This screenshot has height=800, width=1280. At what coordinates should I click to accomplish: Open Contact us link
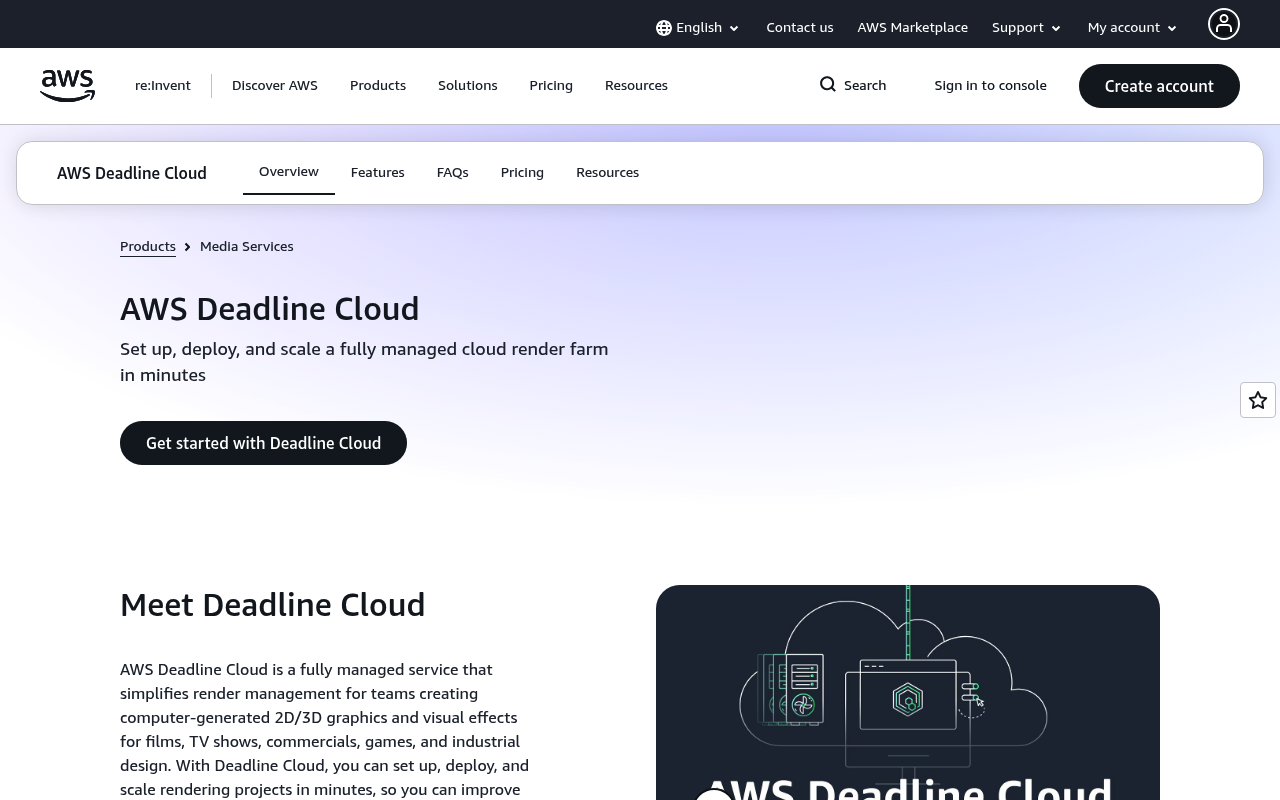tap(800, 28)
